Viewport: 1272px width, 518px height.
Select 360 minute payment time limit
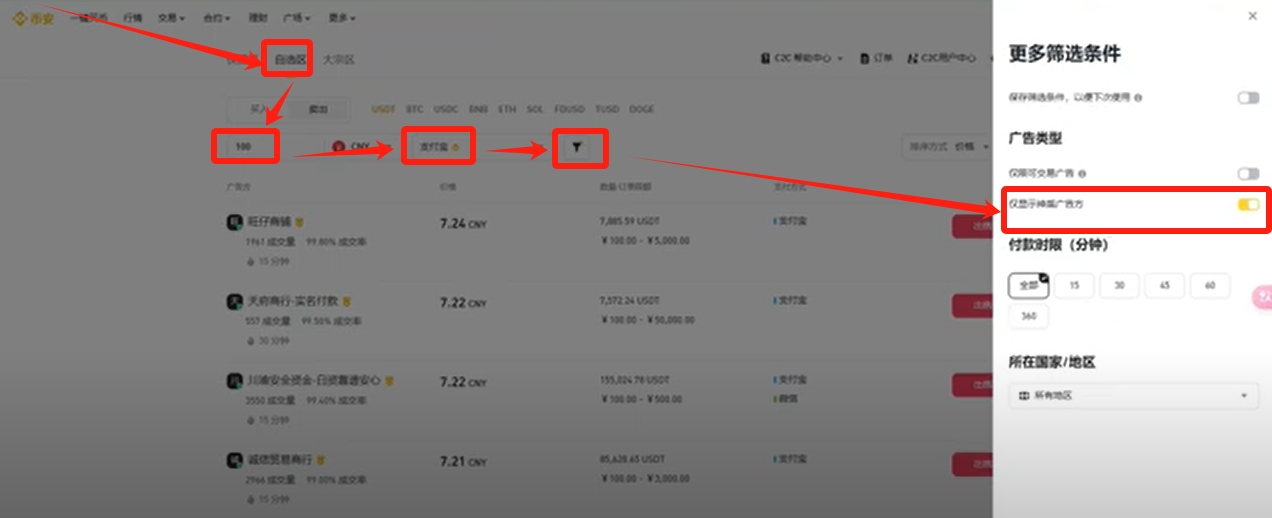point(1028,316)
